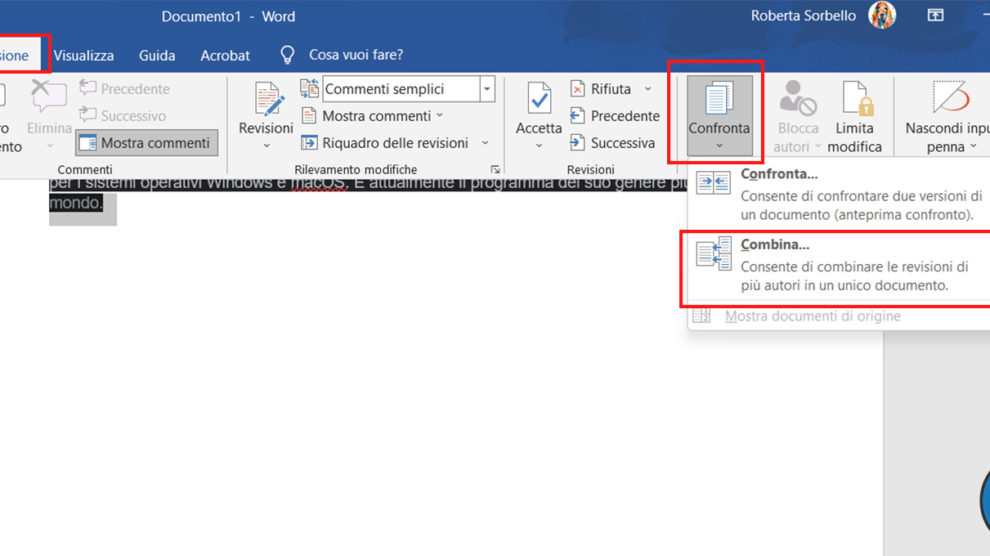The width and height of the screenshot is (990, 556).
Task: Expand the Nascondi input penna arrow
Action: 973,146
